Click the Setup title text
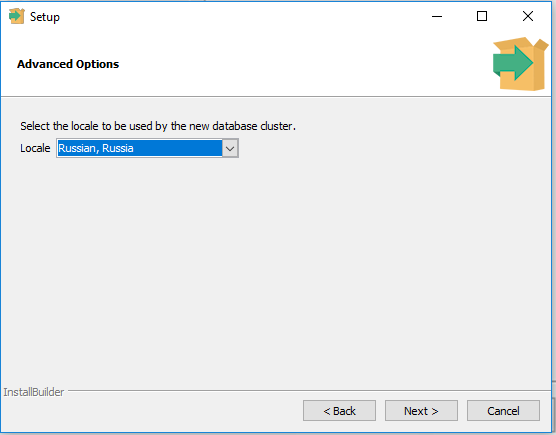 45,17
